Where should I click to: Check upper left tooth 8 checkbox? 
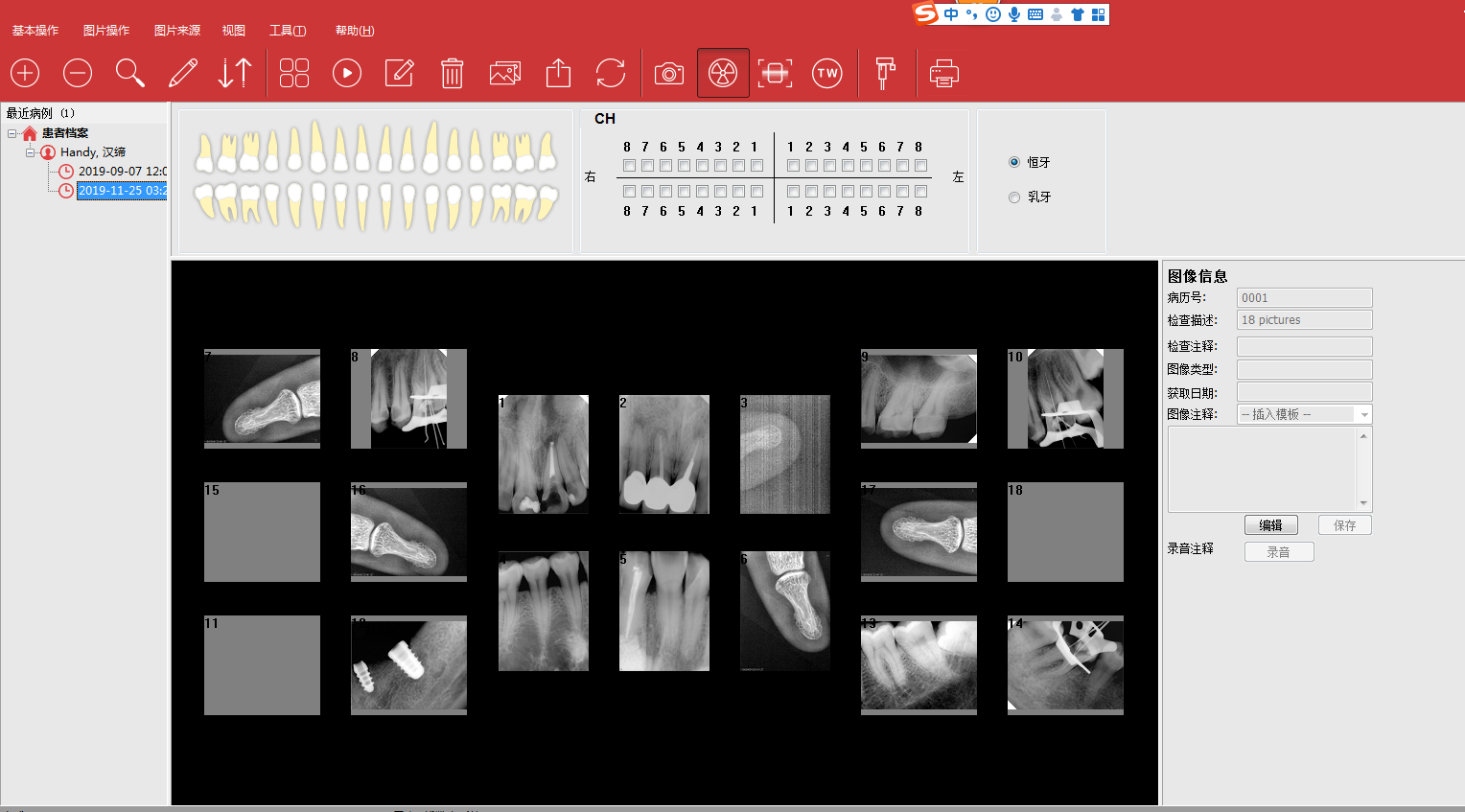click(x=920, y=166)
